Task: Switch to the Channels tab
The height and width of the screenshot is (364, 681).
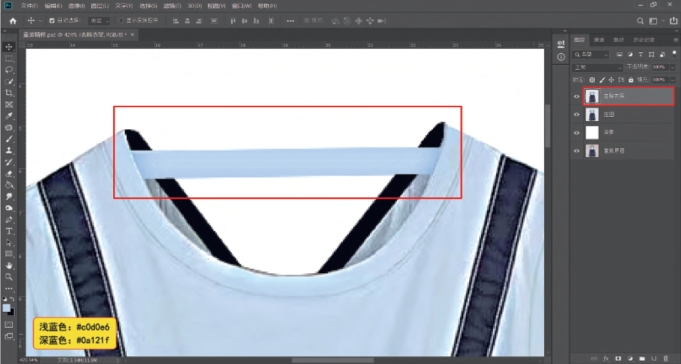Action: click(599, 40)
